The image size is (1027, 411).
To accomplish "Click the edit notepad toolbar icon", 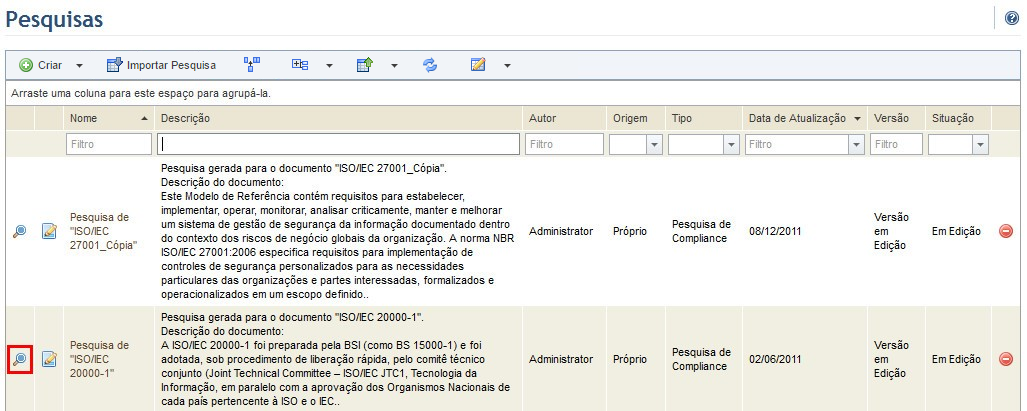I will click(x=478, y=65).
